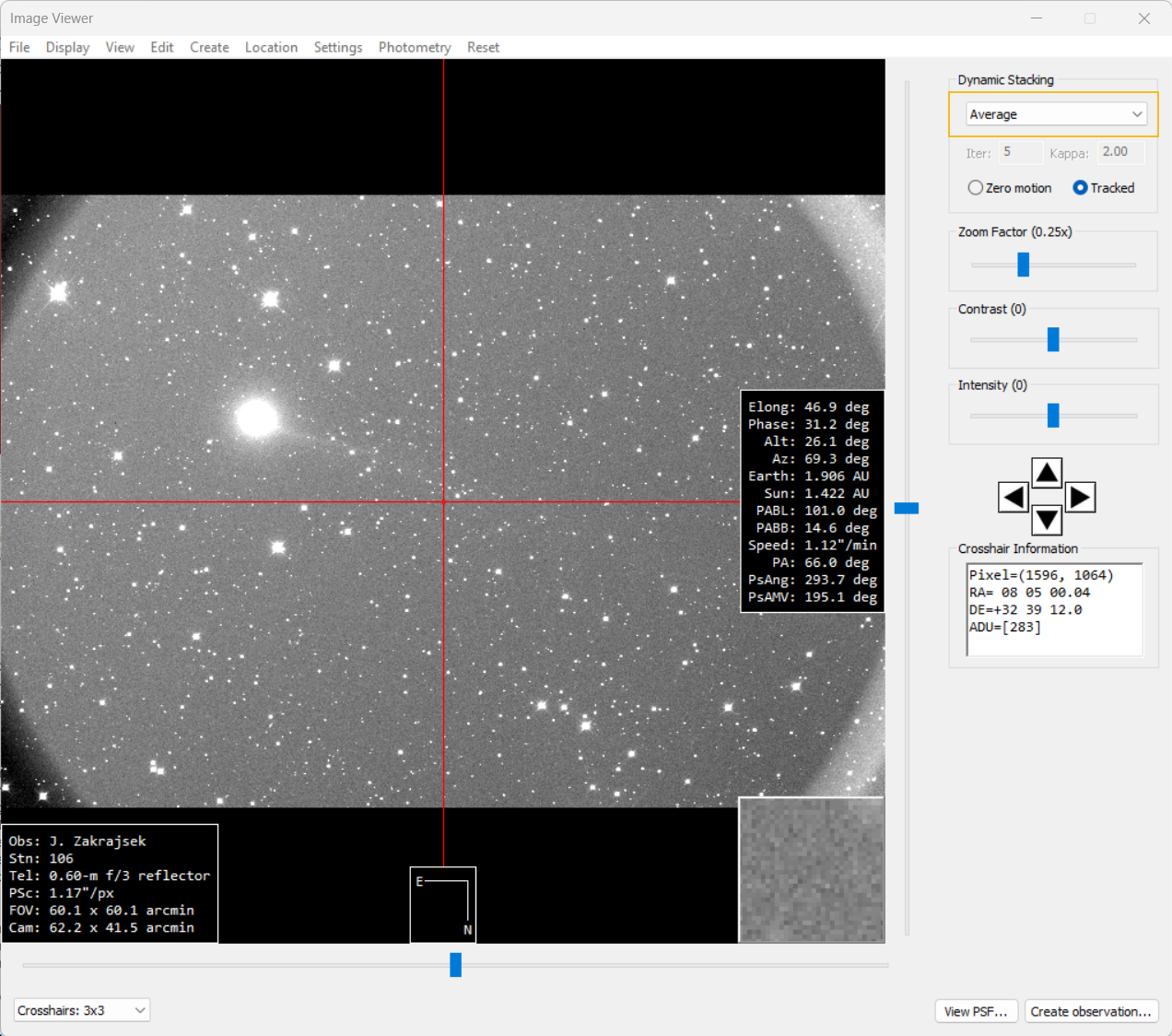
Task: Minimize the Image Viewer window
Action: 1037,18
